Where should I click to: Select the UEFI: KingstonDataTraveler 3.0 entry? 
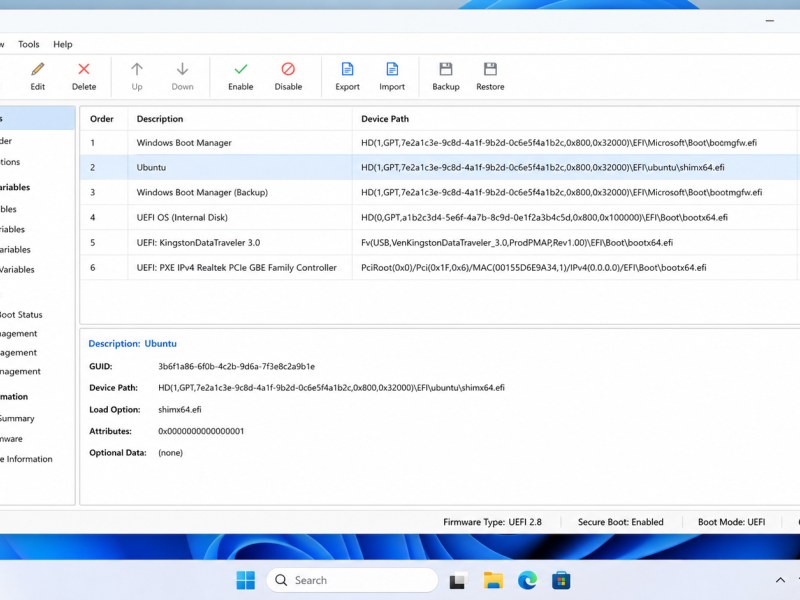440,242
